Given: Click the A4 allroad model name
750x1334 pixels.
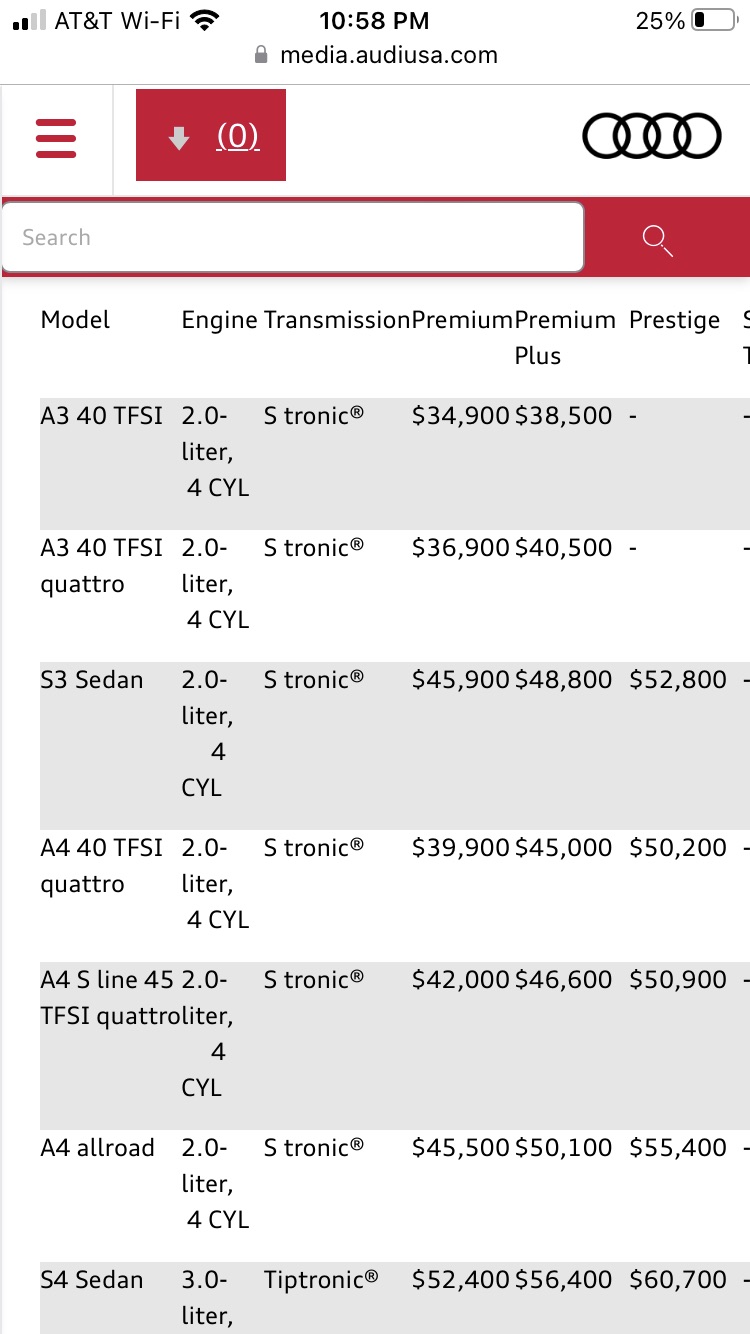Looking at the screenshot, I should click(x=98, y=1148).
